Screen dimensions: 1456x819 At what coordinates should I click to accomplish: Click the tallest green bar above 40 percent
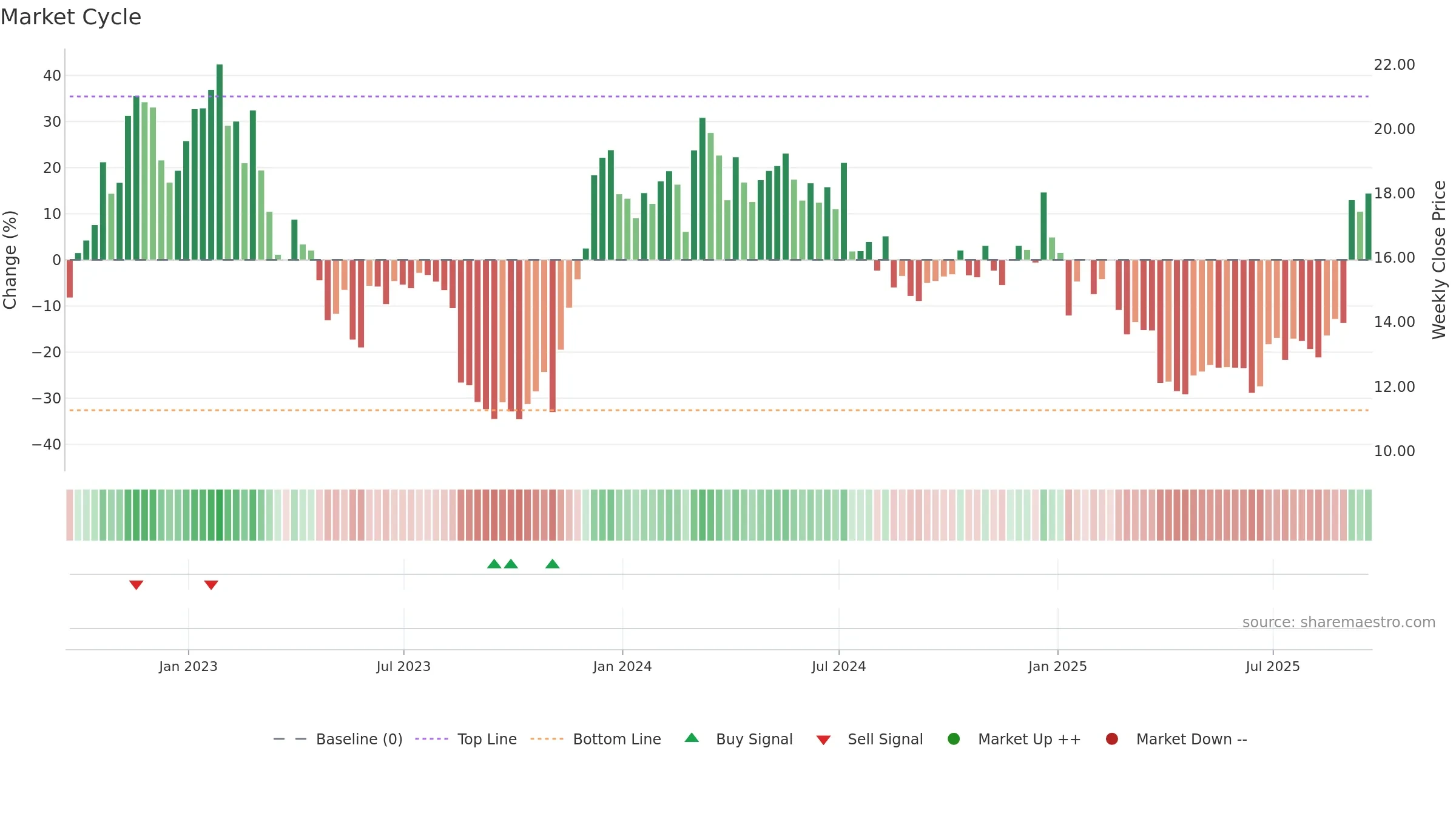(220, 162)
